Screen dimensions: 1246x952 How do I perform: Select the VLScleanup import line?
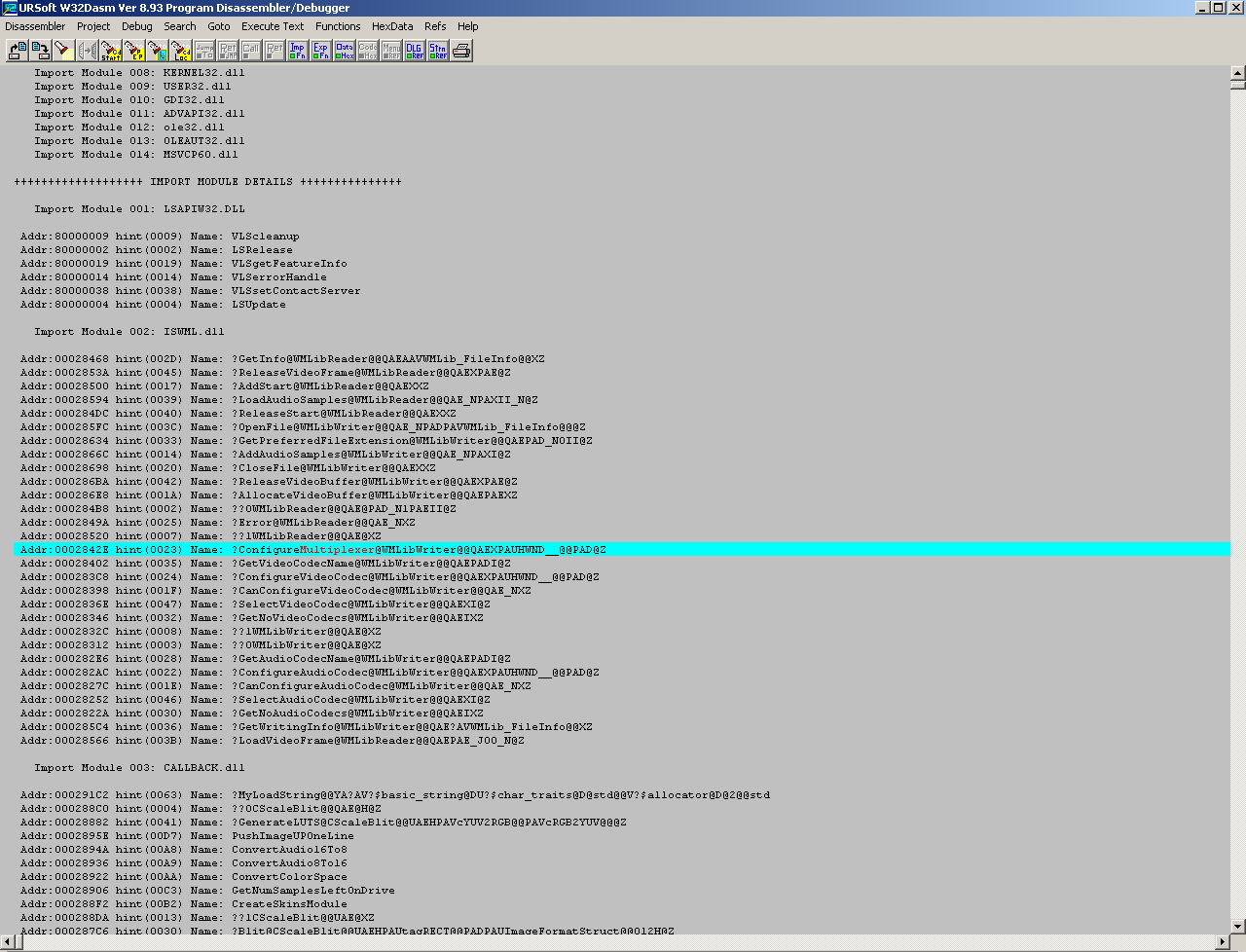[160, 237]
